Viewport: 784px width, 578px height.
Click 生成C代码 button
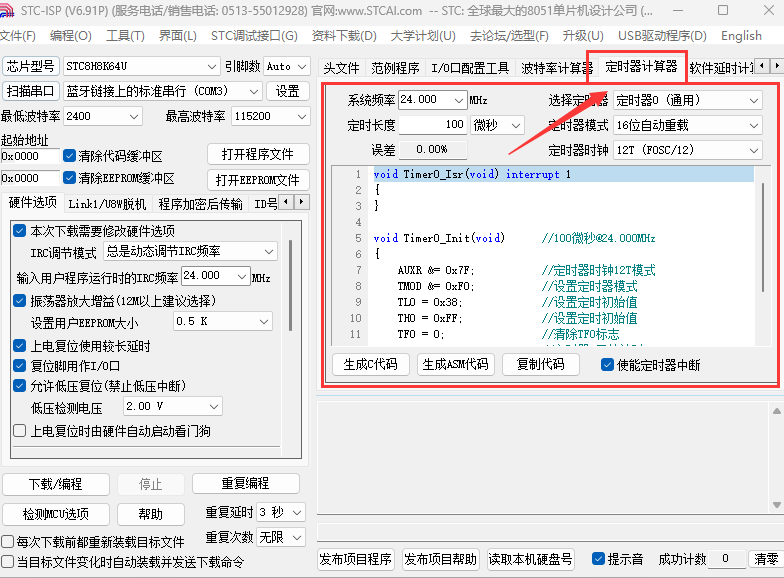pyautogui.click(x=370, y=364)
